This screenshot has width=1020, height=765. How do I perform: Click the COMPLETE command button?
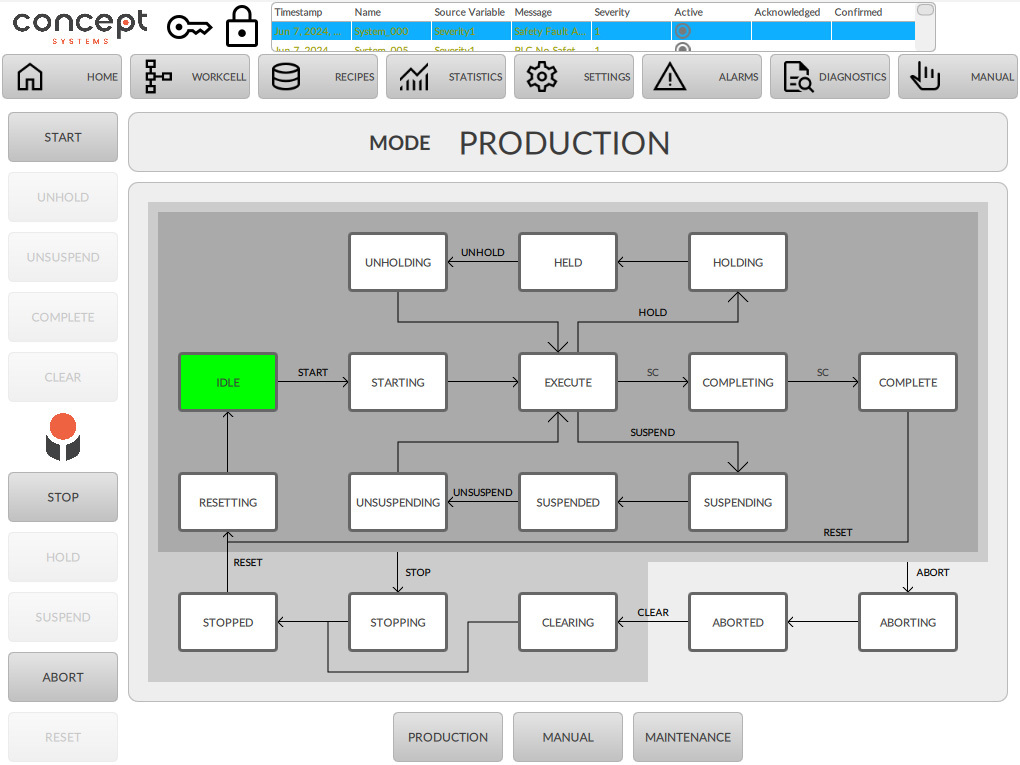(x=63, y=317)
